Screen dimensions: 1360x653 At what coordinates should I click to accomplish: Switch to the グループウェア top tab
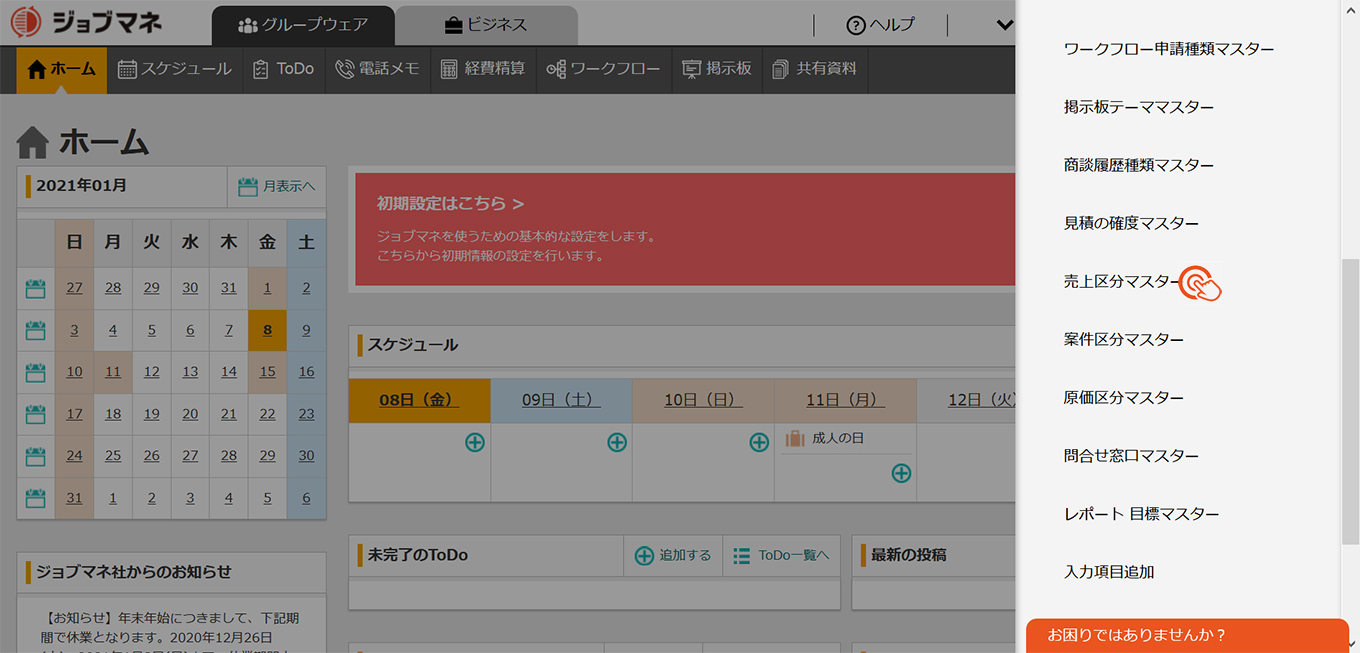(303, 25)
